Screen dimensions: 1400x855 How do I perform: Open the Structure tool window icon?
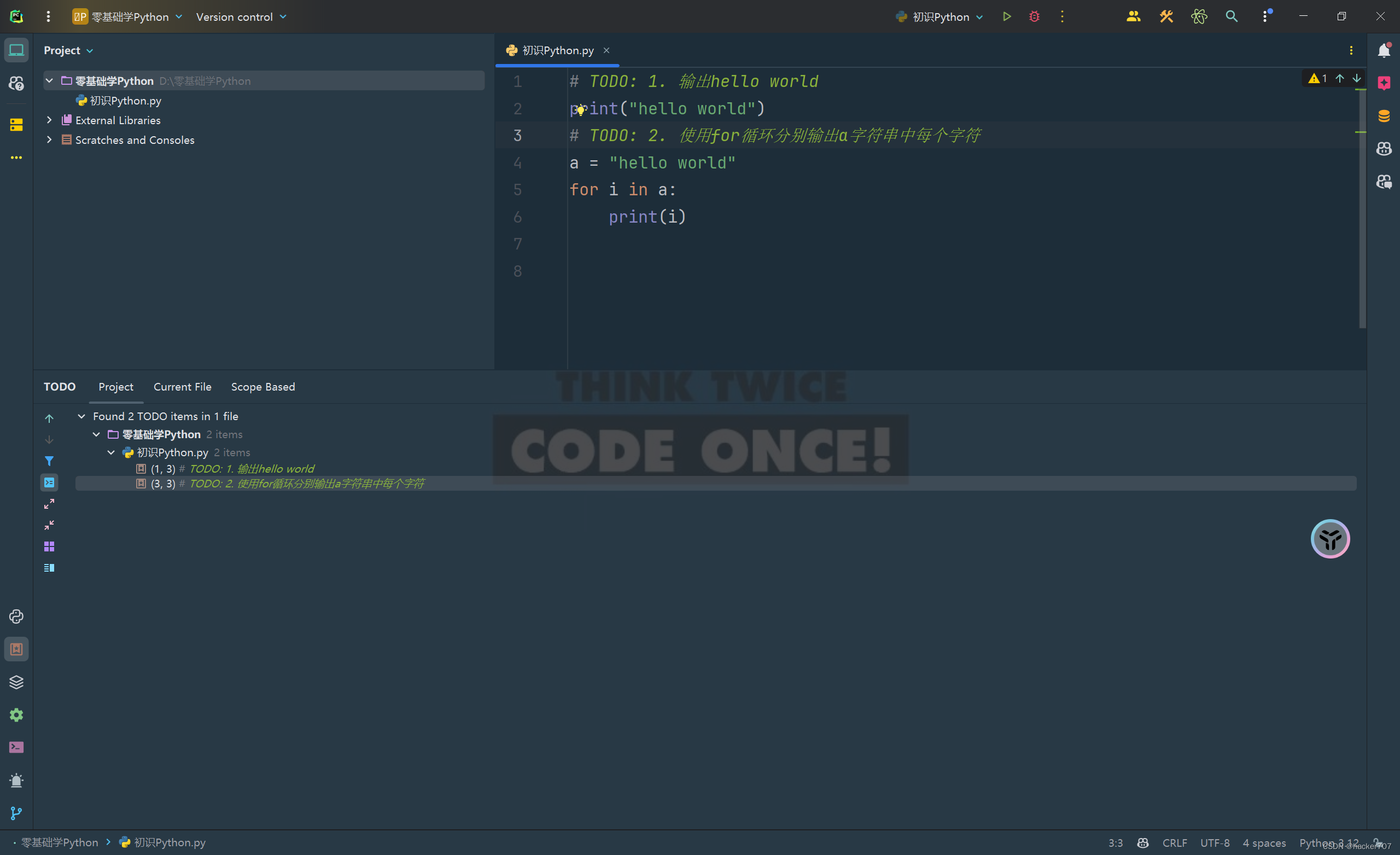click(16, 125)
